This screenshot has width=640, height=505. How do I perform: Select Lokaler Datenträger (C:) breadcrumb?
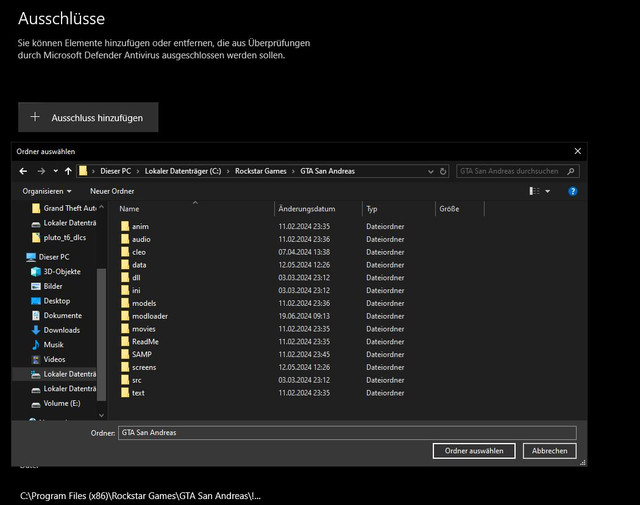(183, 171)
